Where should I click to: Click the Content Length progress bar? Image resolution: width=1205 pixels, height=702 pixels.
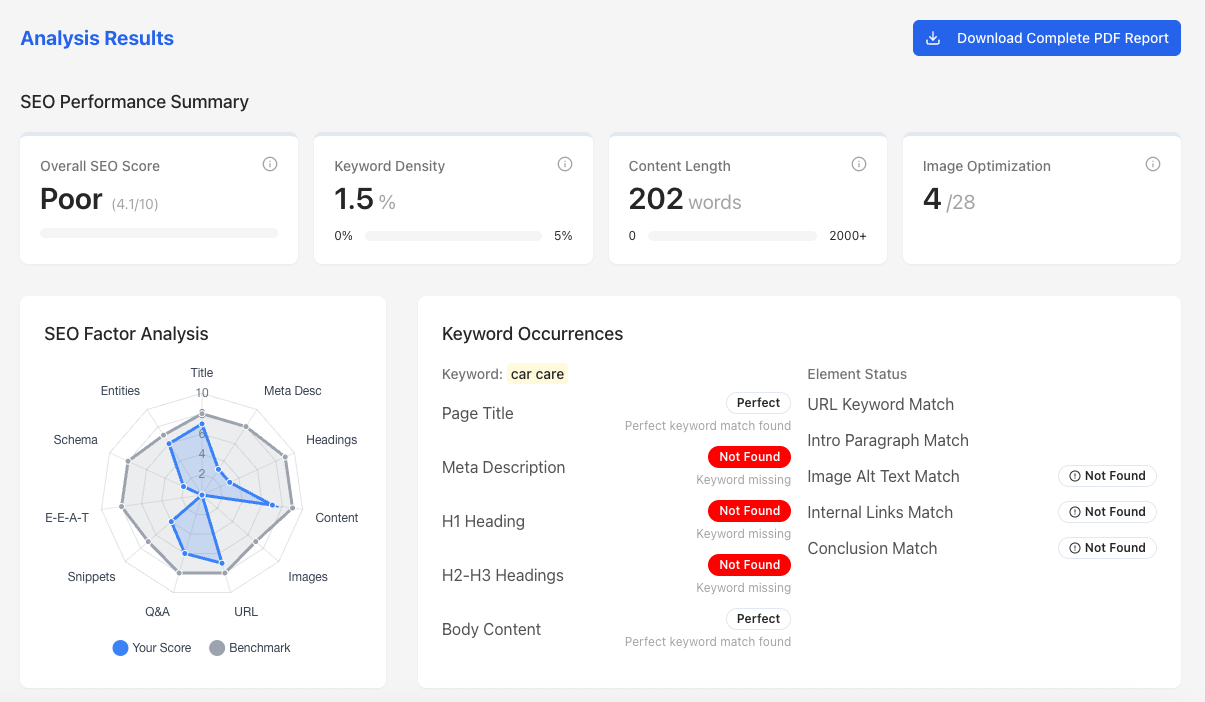(732, 236)
